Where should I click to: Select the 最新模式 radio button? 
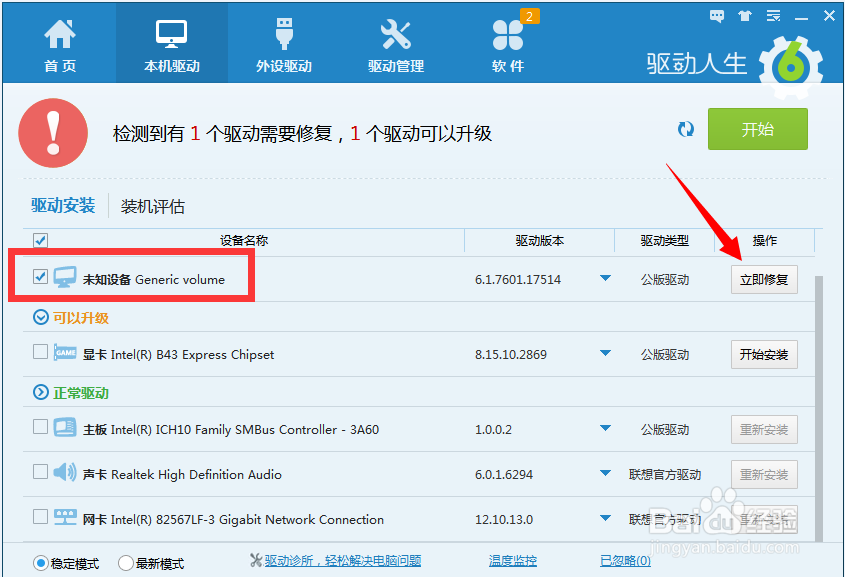coord(126,563)
